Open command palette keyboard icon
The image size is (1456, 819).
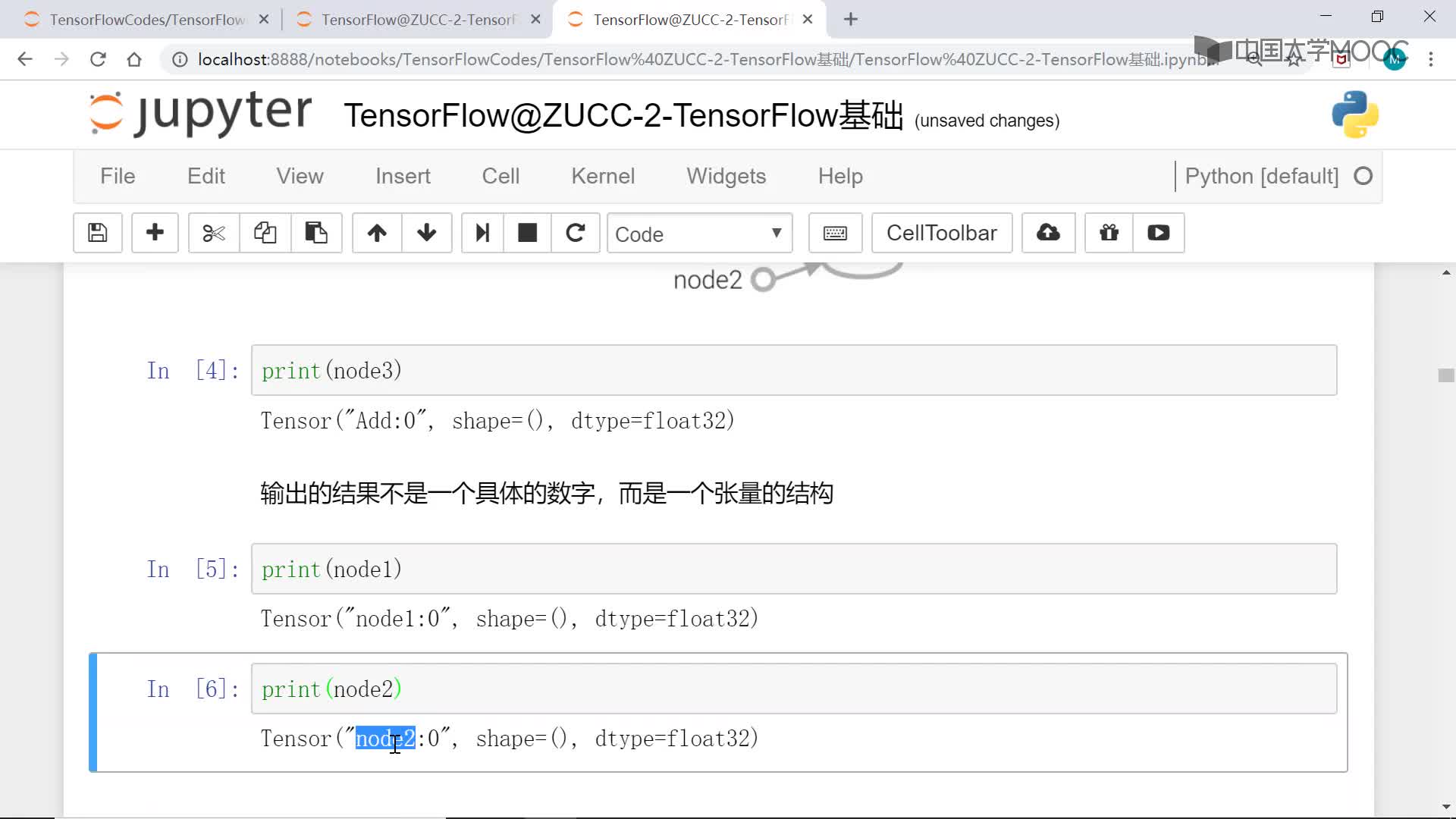(835, 233)
